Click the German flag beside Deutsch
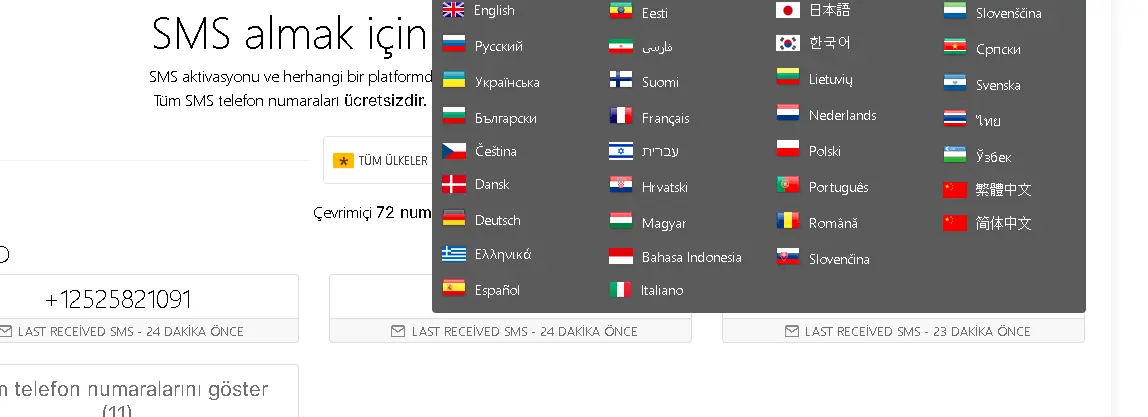The image size is (1148, 417). pyautogui.click(x=454, y=218)
